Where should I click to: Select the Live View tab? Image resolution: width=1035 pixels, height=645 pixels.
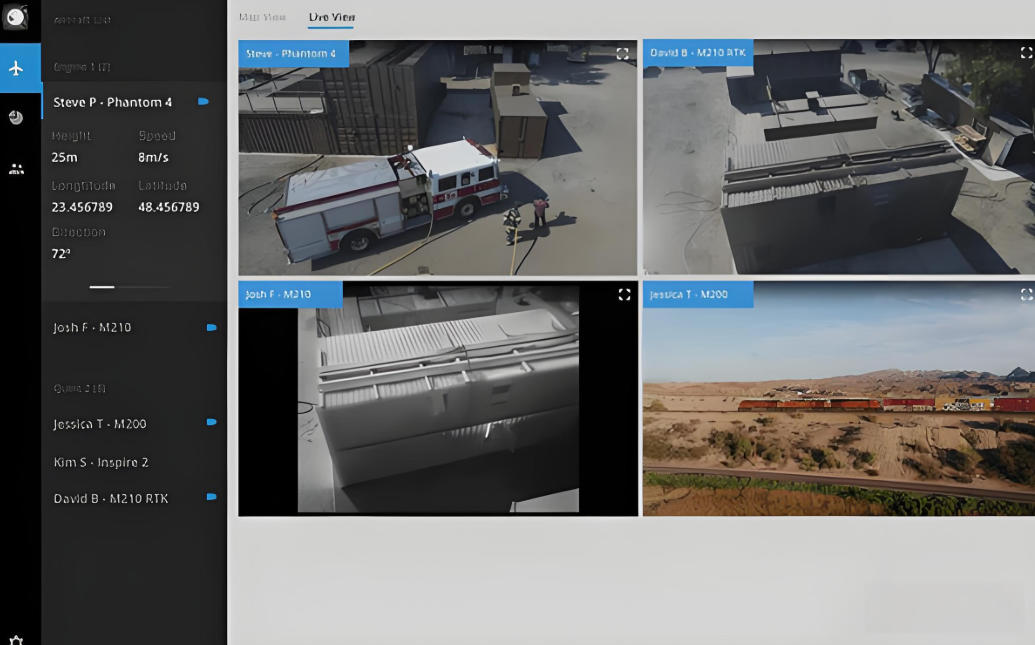[x=332, y=17]
